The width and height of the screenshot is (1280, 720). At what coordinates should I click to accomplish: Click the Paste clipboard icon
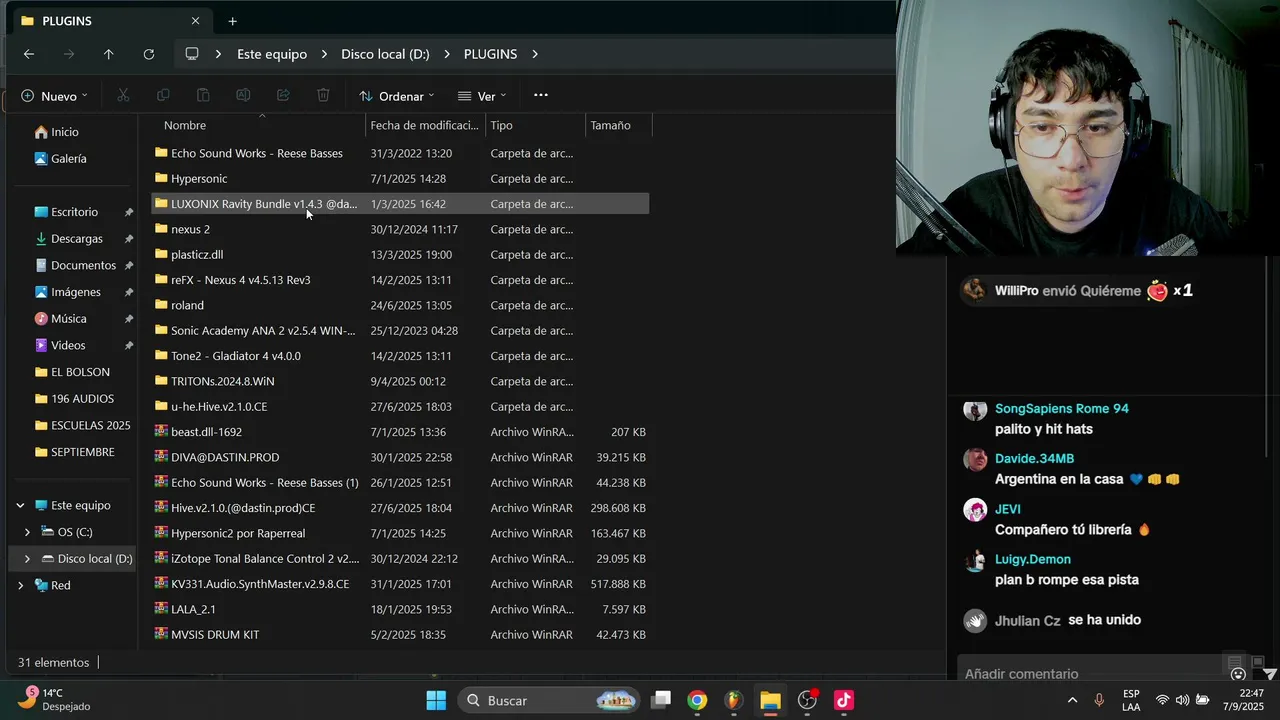(203, 95)
